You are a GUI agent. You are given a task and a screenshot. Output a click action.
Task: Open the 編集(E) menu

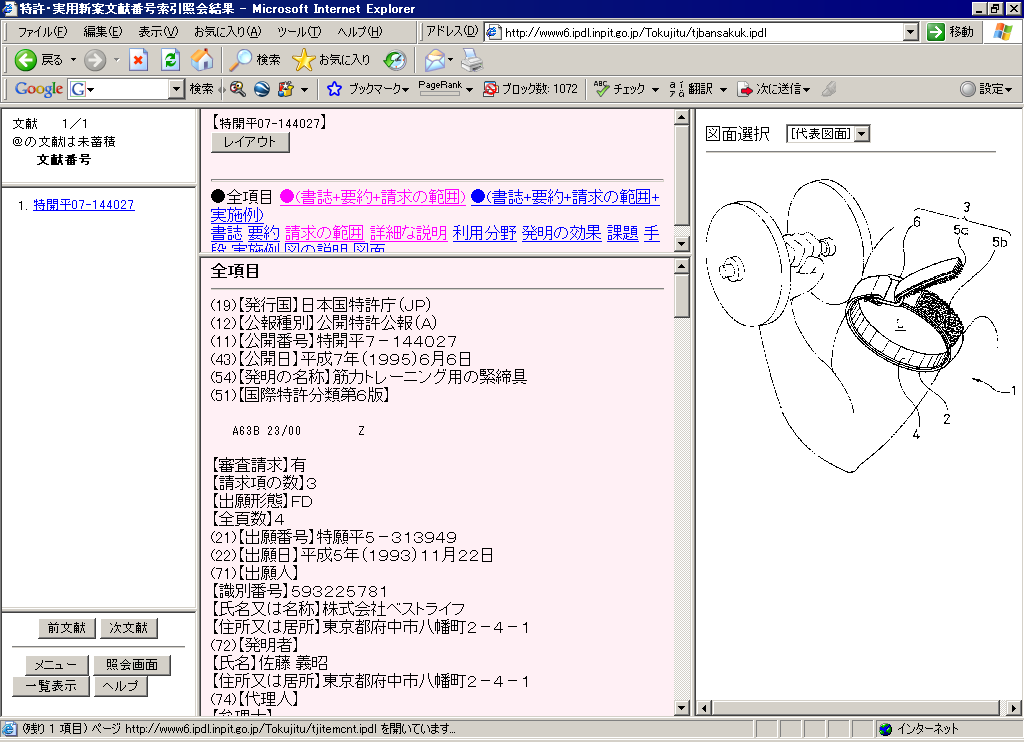[103, 31]
